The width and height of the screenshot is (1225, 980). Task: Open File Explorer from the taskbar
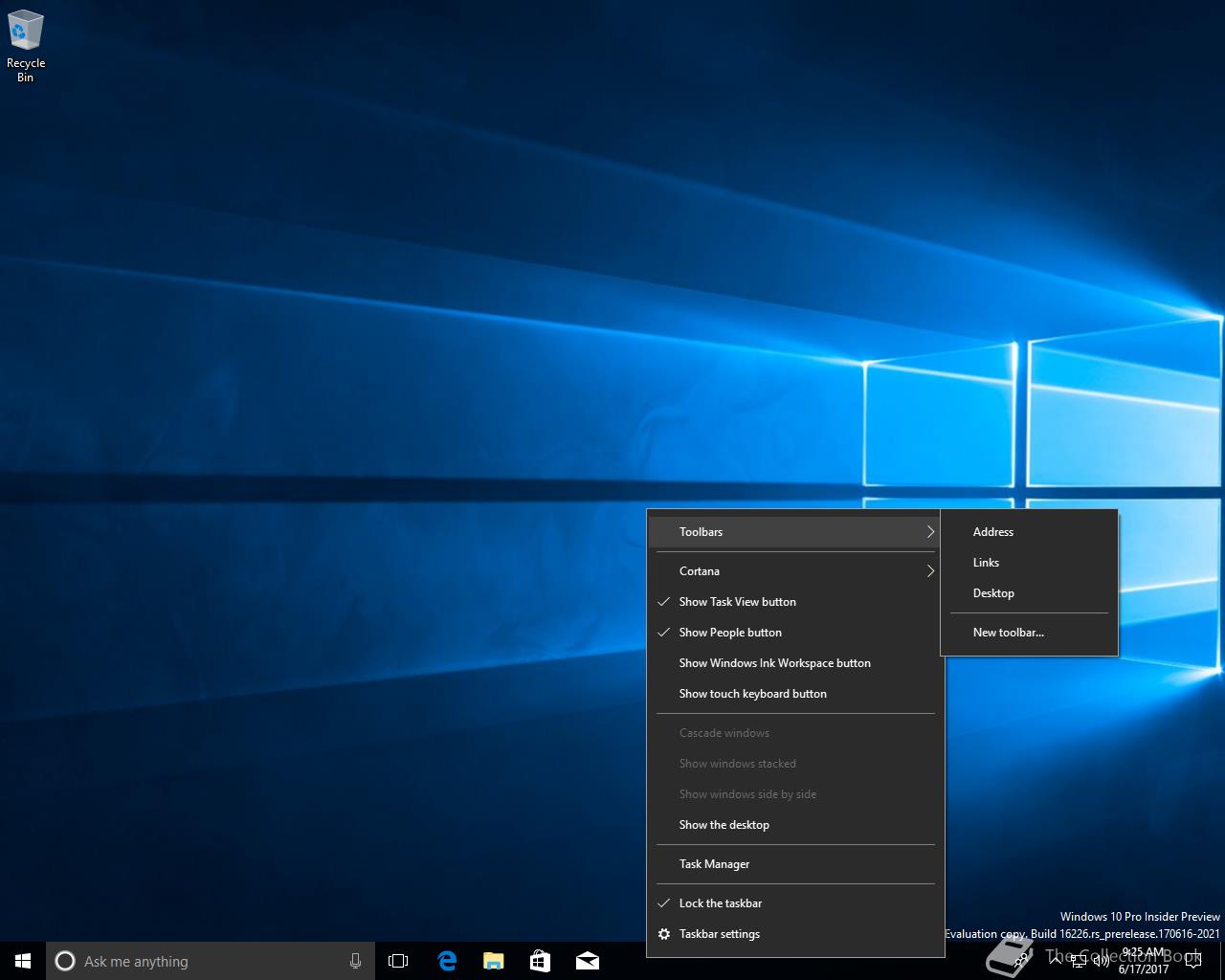click(x=493, y=961)
